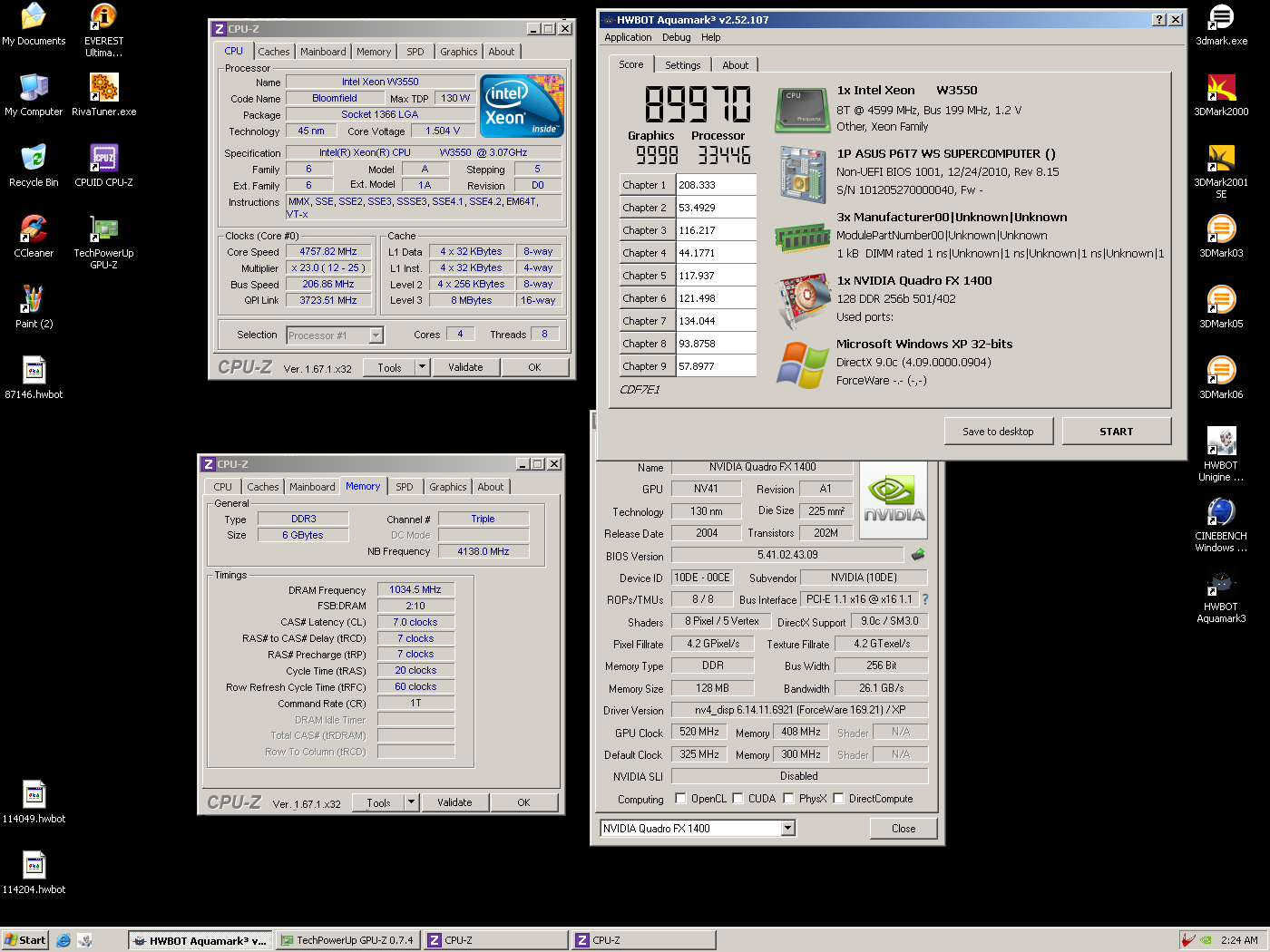Launch HWBOT Aquamark3 desktop shortcut

1221,595
